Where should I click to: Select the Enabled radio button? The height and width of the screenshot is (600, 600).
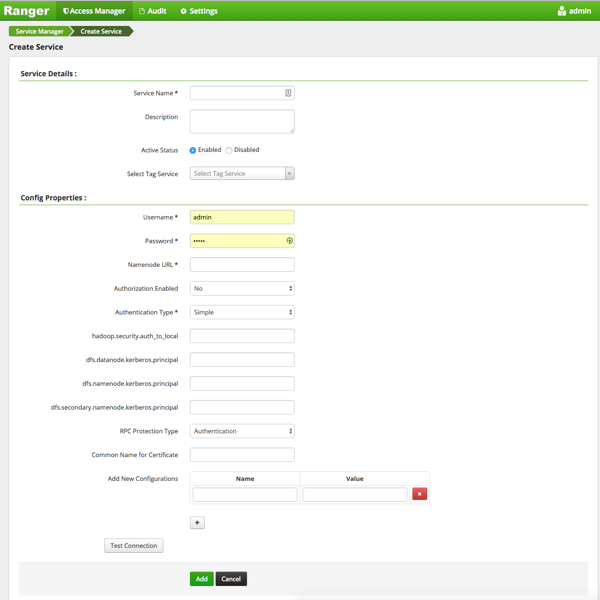(x=193, y=150)
